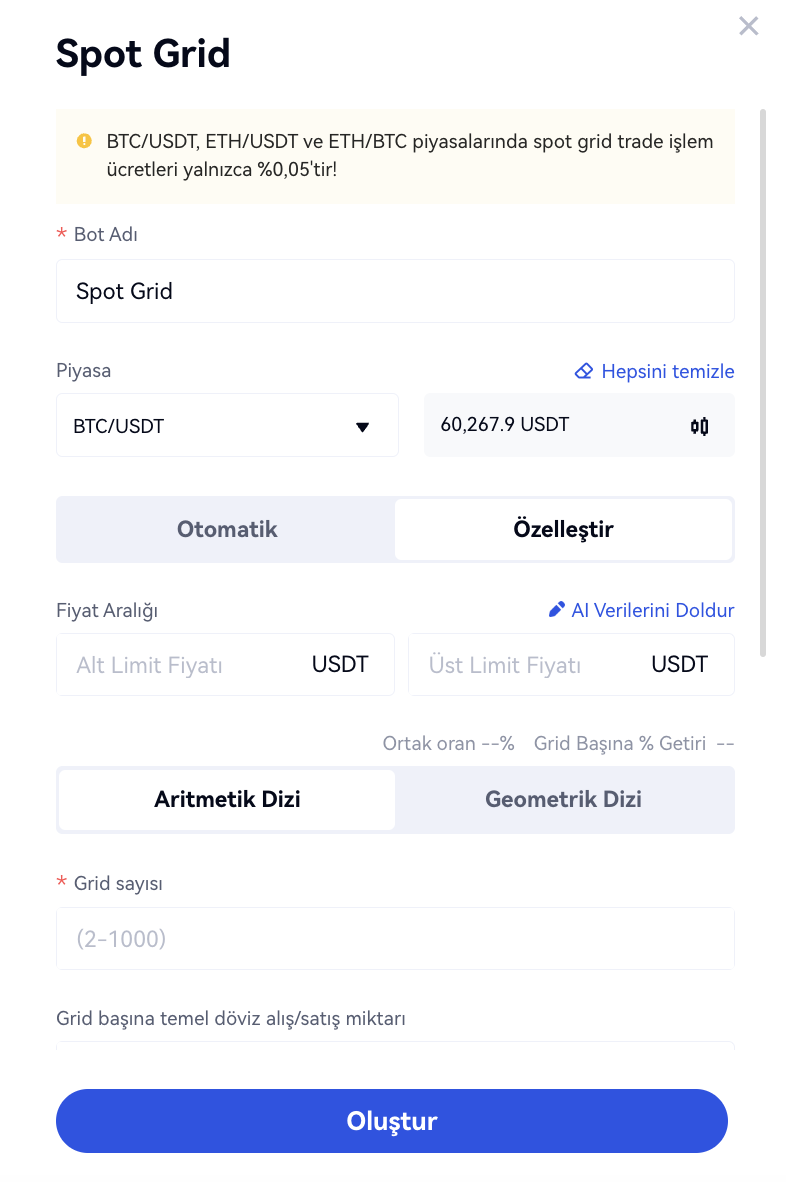Click the yellow warning info icon

84,141
